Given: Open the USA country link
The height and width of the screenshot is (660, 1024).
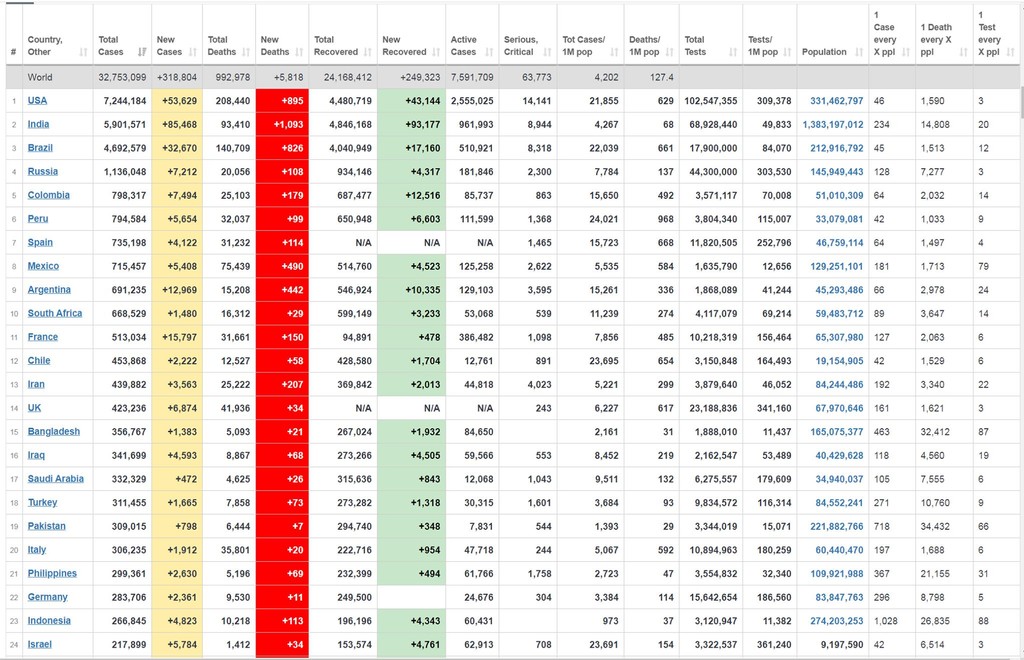Looking at the screenshot, I should pos(37,101).
